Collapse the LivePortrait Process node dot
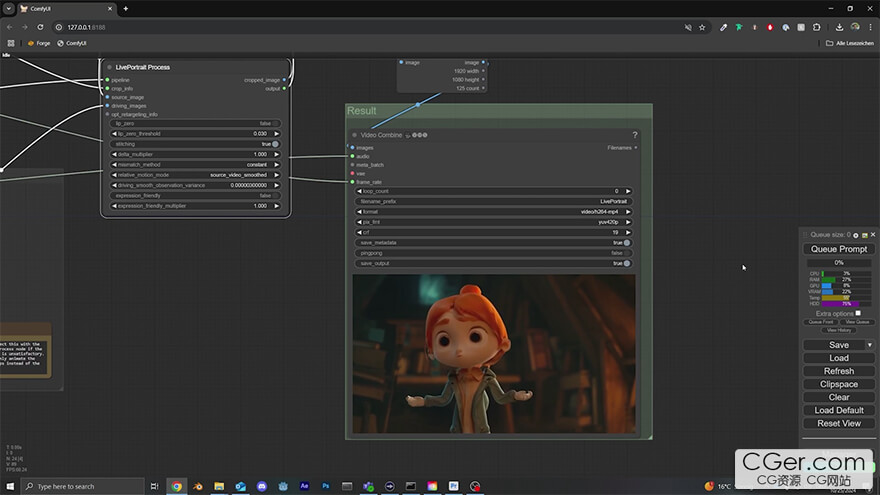 109,67
